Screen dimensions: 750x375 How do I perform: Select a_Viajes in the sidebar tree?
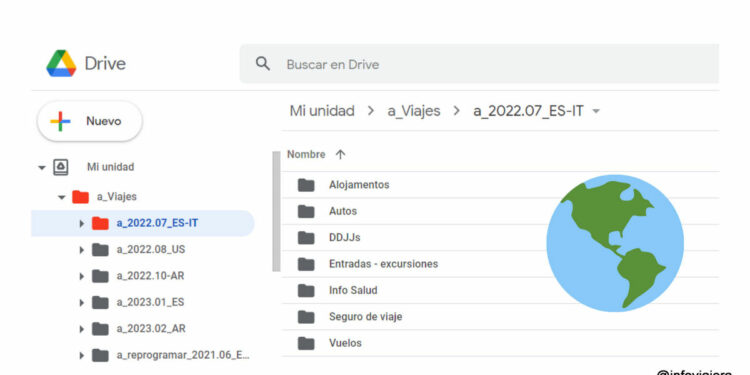117,197
